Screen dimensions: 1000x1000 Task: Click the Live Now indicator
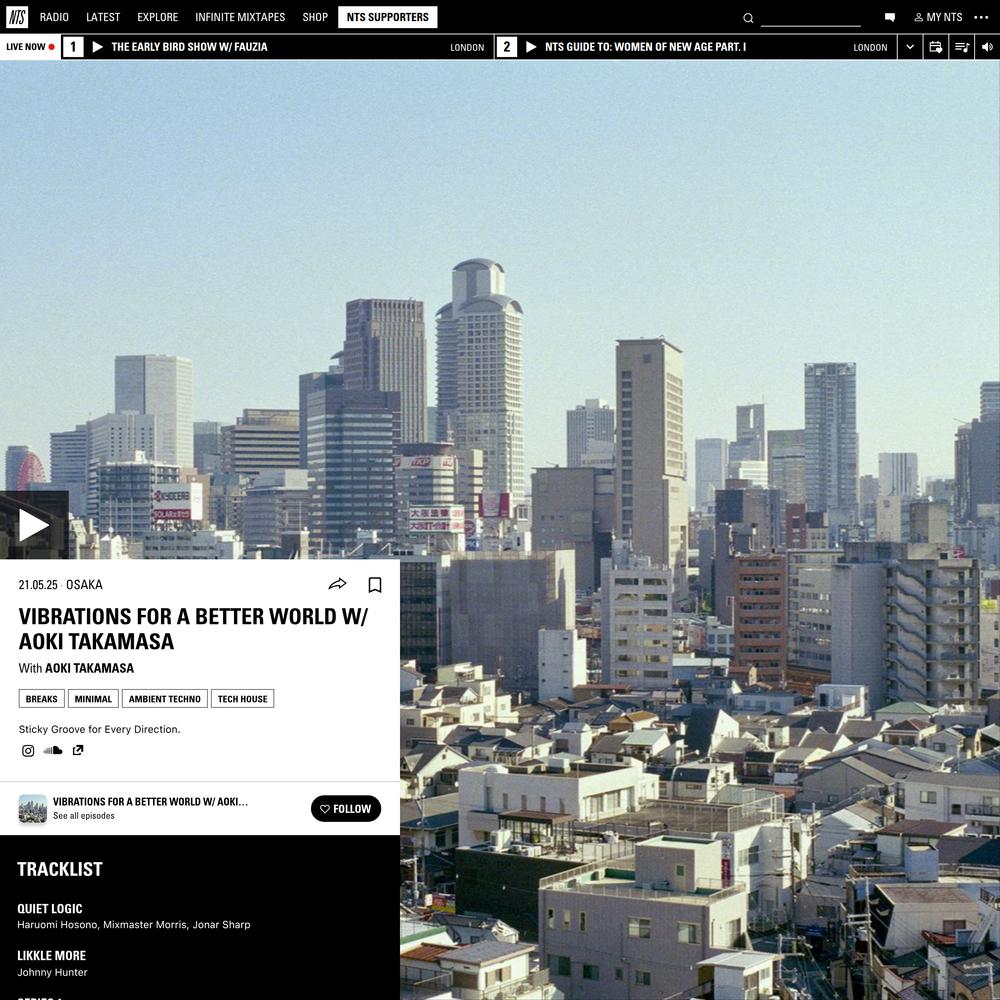(x=30, y=47)
